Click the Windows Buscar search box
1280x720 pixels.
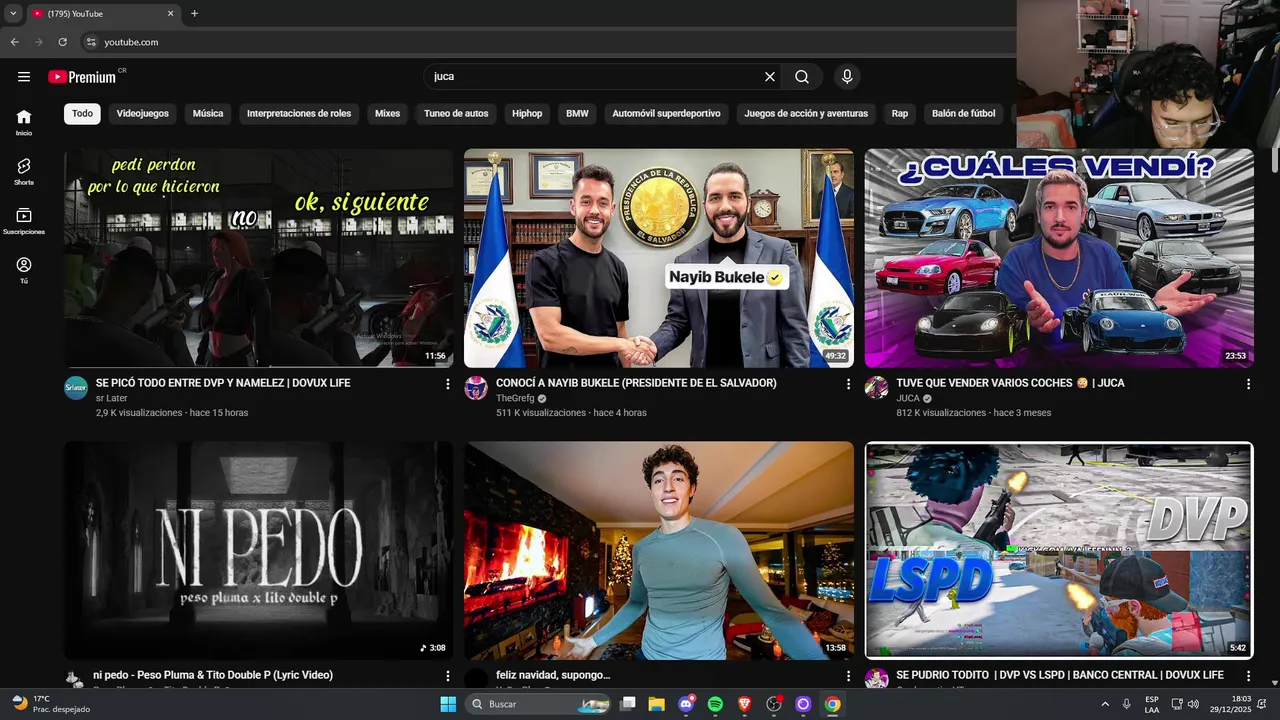tap(538, 704)
